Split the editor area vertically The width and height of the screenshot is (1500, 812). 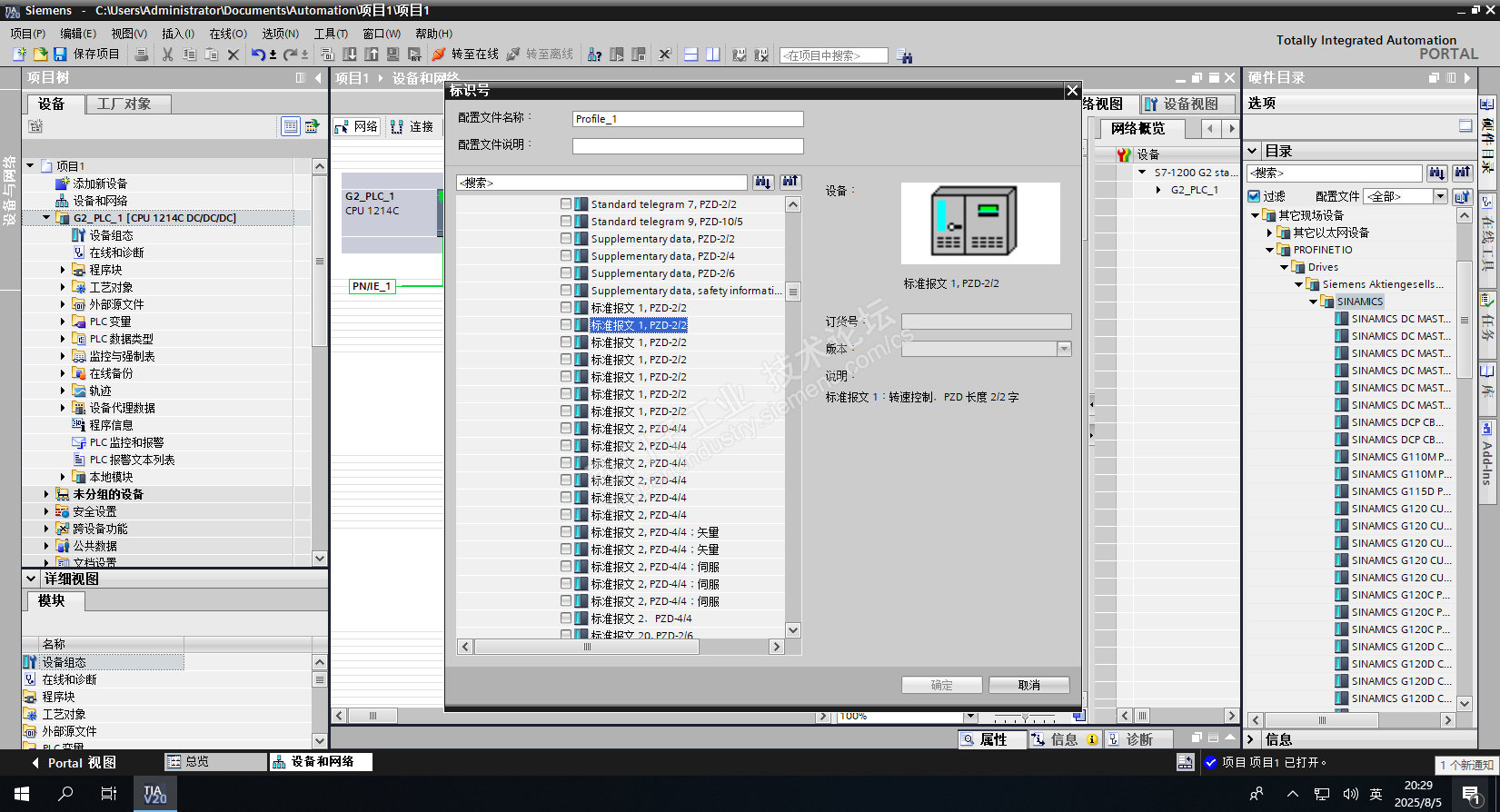[x=713, y=54]
